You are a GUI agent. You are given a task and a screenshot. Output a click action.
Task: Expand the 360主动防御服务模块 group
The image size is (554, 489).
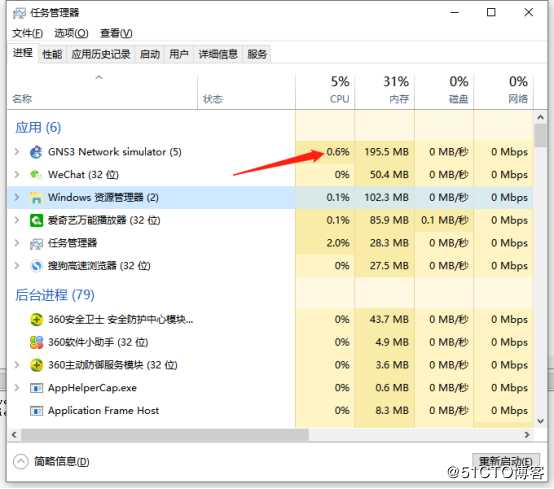click(17, 365)
